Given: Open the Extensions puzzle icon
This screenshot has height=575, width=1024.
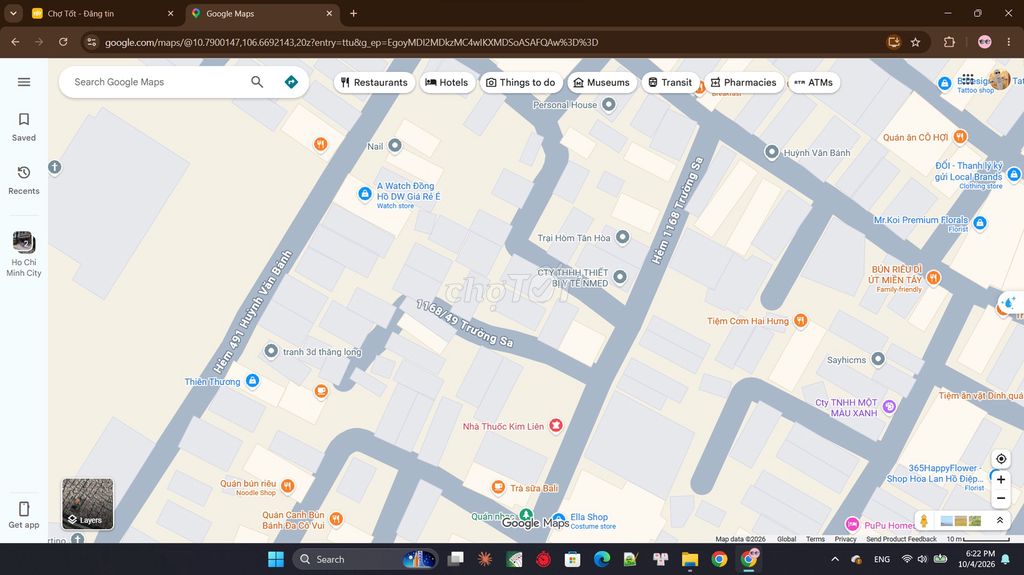Looking at the screenshot, I should pos(950,42).
